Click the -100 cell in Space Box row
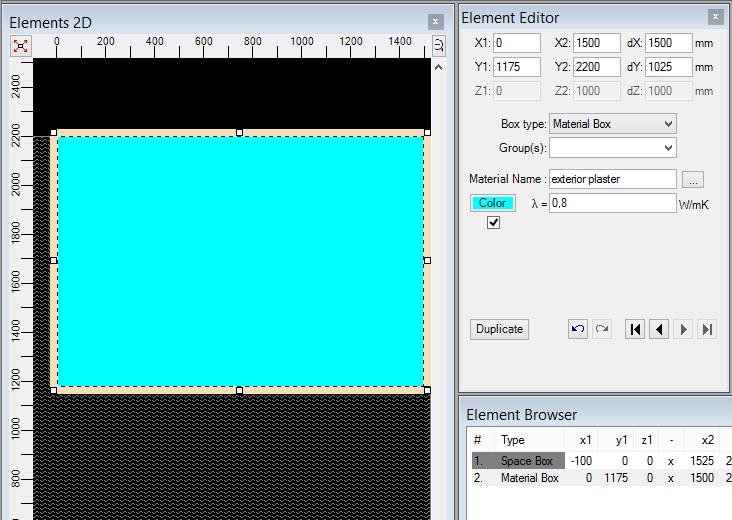This screenshot has width=732, height=520. (x=581, y=461)
